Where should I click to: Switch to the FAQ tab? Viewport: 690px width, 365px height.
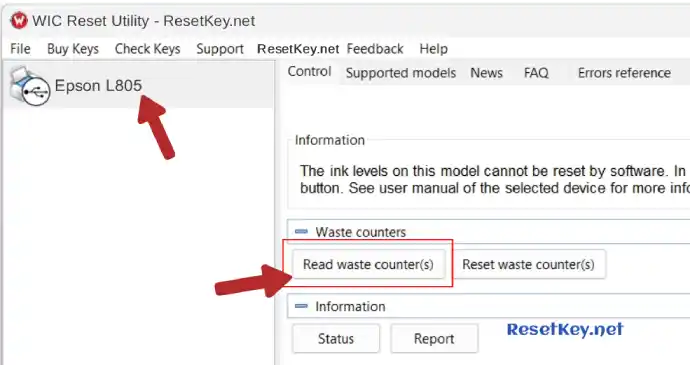point(536,73)
